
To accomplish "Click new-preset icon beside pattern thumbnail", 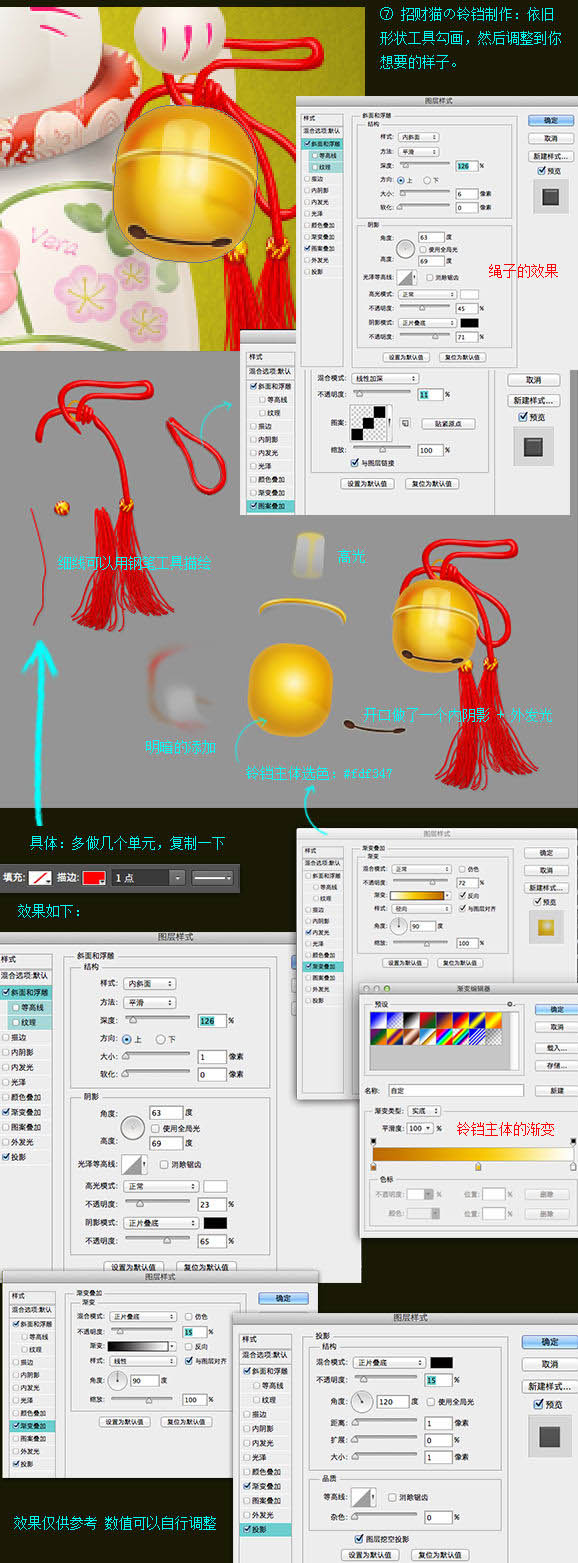I will (x=406, y=424).
